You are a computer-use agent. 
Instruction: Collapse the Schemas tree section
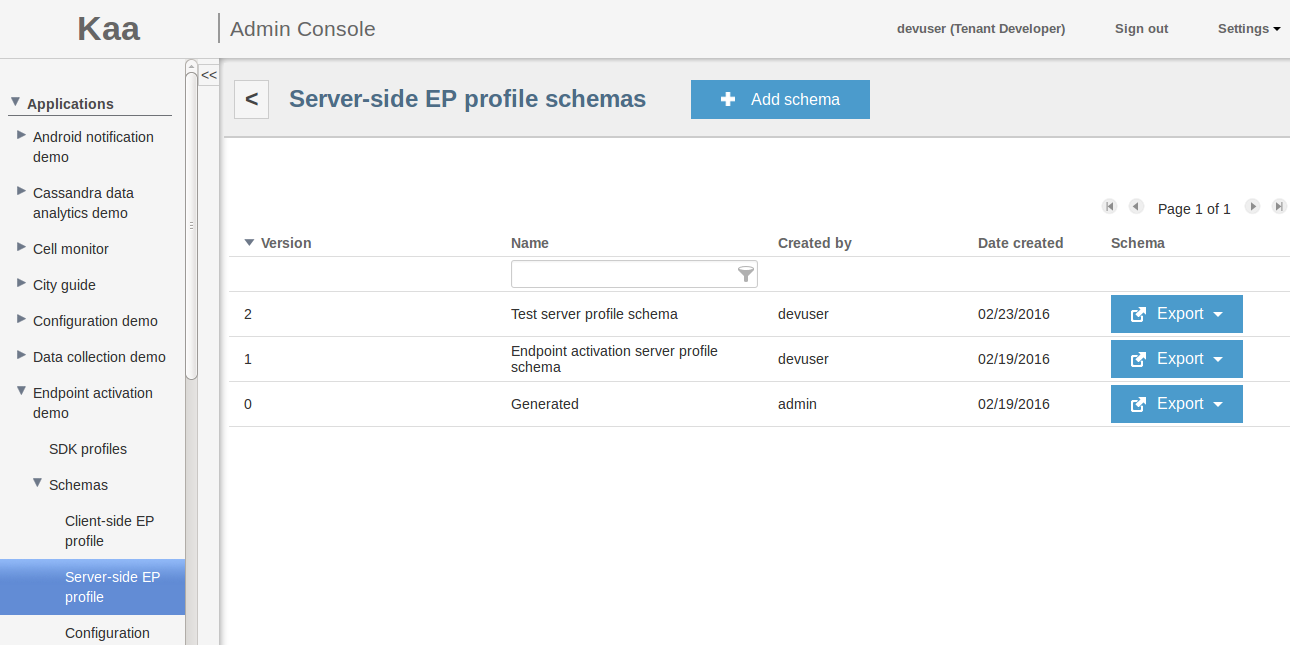38,484
